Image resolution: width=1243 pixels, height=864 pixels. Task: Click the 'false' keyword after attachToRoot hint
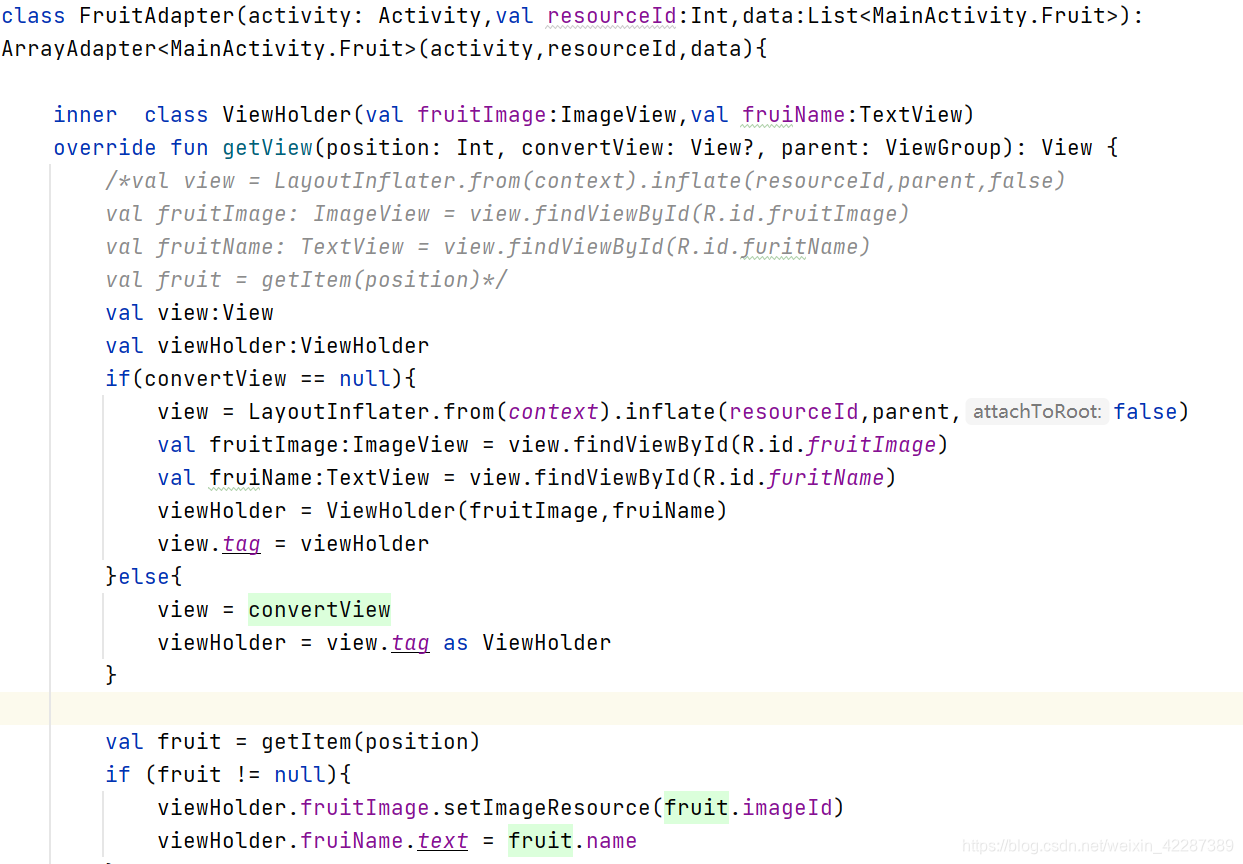[x=1146, y=412]
